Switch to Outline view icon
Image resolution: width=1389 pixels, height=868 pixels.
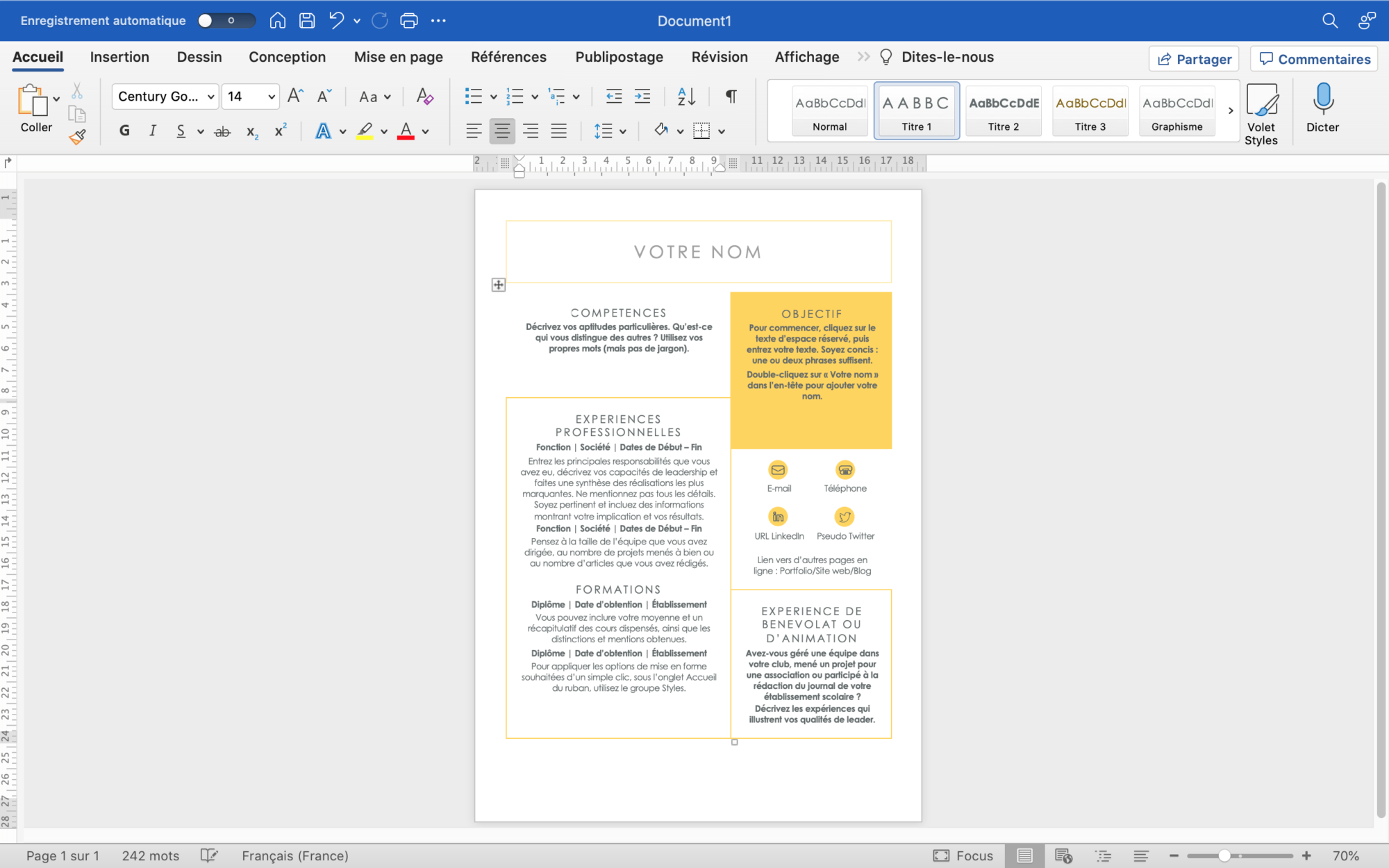[x=1103, y=856]
